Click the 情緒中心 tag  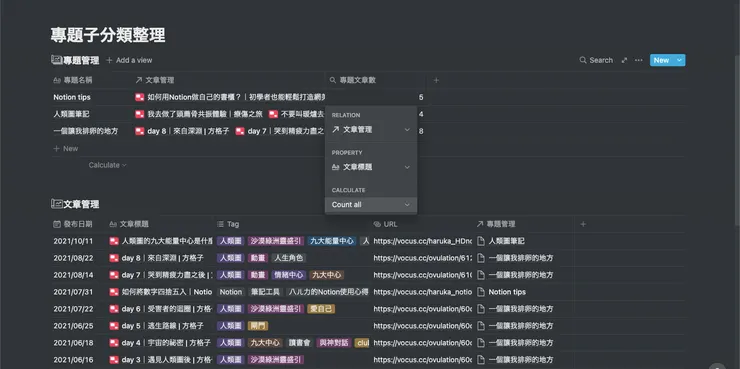click(288, 275)
